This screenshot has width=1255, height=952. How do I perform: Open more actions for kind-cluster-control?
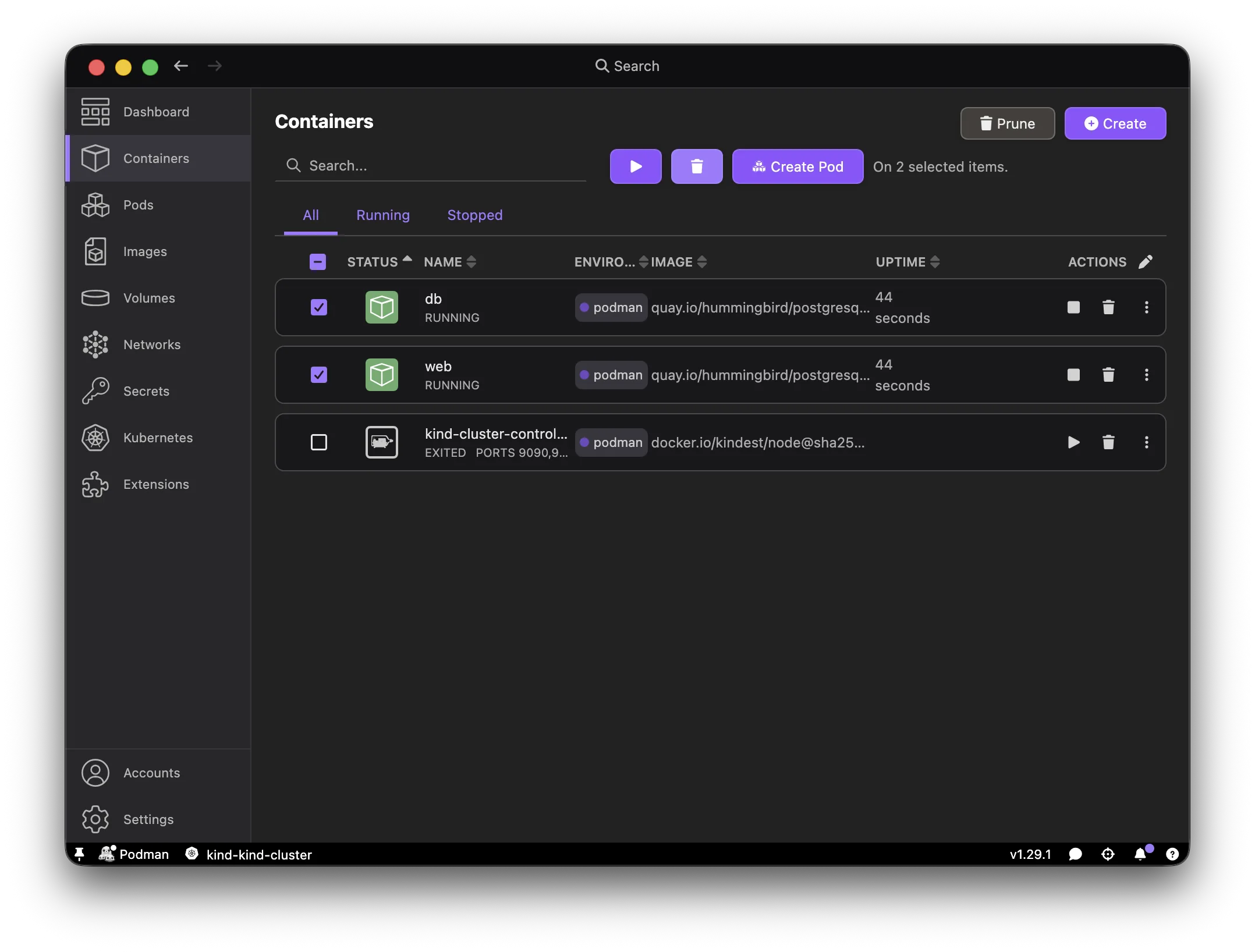click(x=1146, y=442)
